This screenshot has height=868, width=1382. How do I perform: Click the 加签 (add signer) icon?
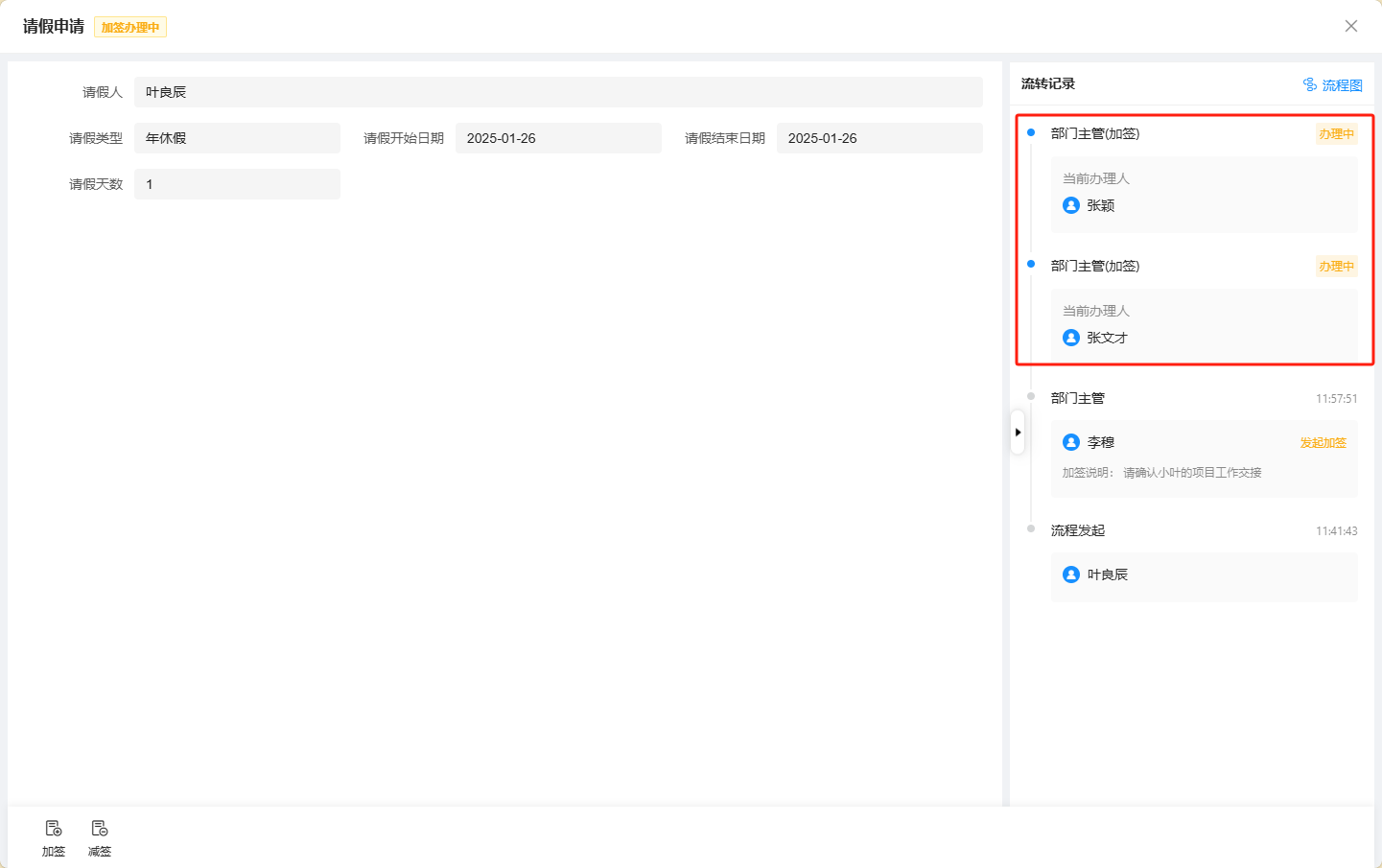point(54,829)
